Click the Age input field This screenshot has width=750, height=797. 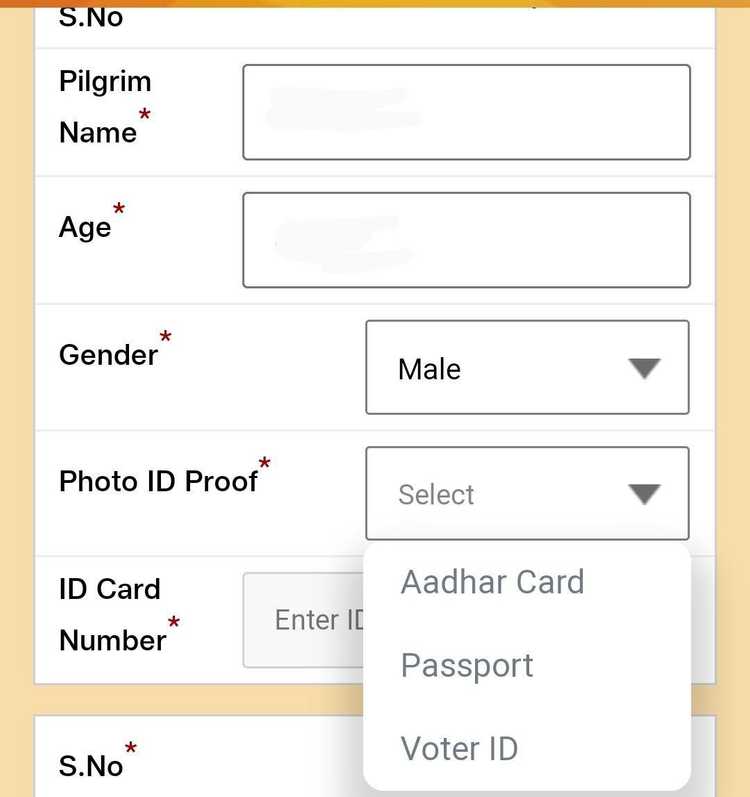pos(466,240)
